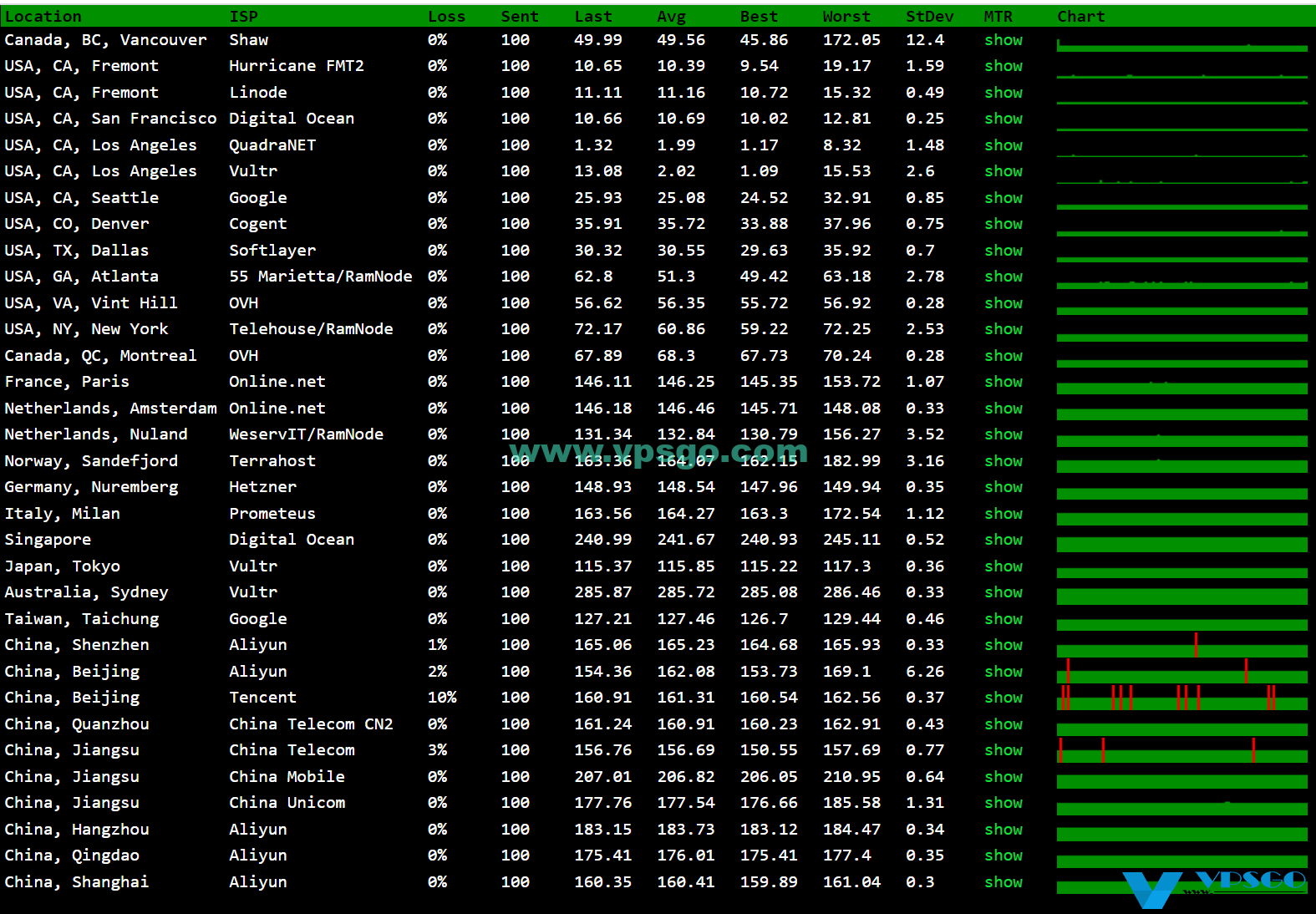The image size is (1316, 914).
Task: Click 'show' for Qingdao Aliyun row
Action: click(x=1004, y=856)
